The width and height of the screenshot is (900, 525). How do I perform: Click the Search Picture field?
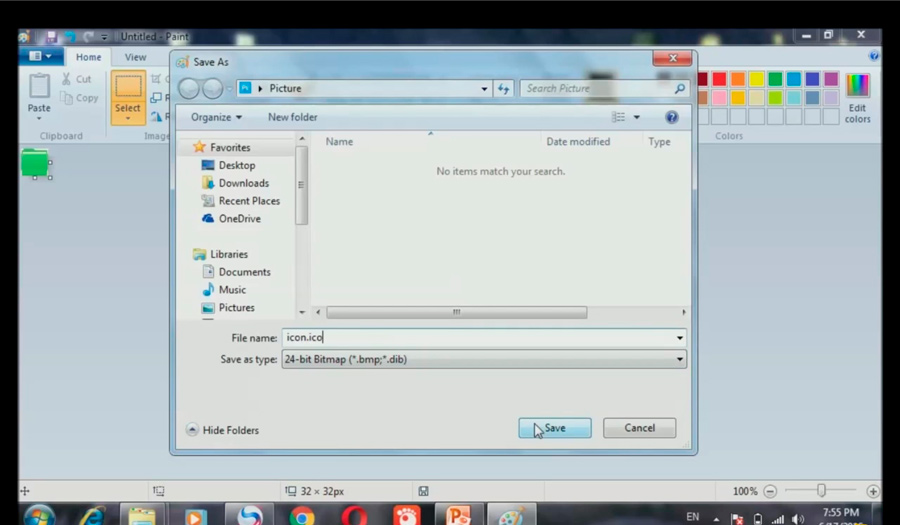click(597, 88)
